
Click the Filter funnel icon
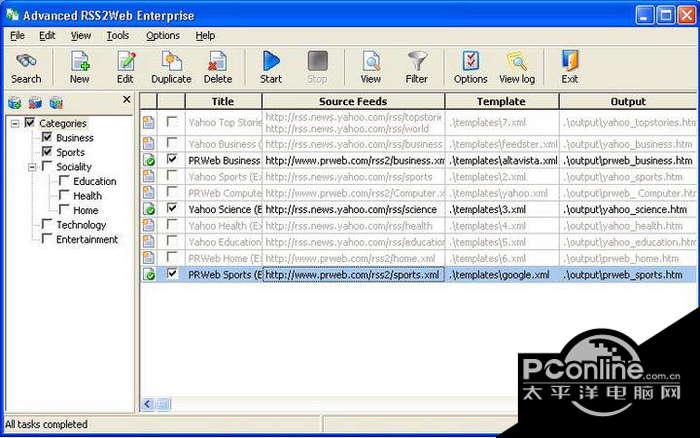pos(417,61)
